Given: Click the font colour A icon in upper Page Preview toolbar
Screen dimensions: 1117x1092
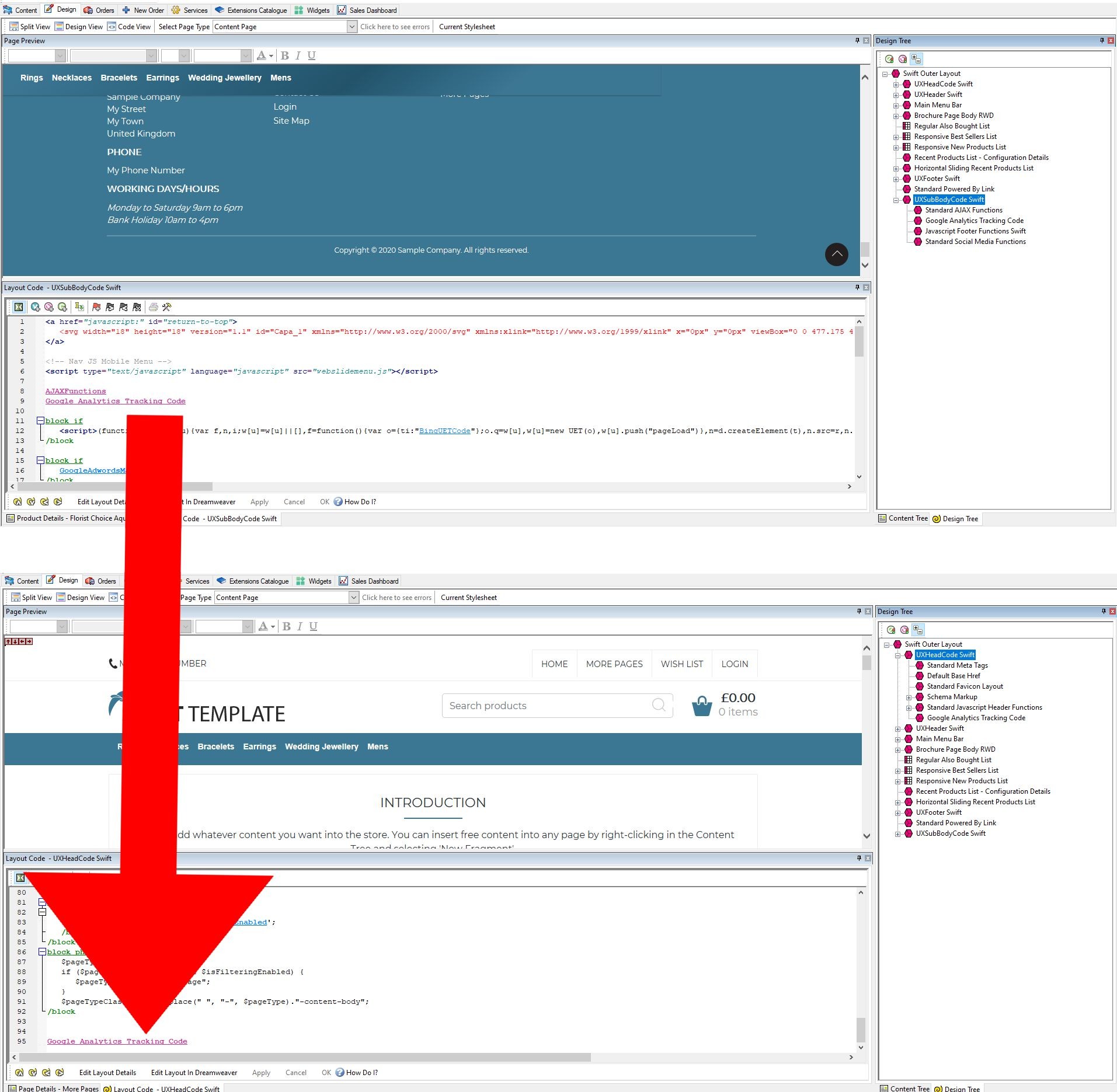Looking at the screenshot, I should pos(262,55).
